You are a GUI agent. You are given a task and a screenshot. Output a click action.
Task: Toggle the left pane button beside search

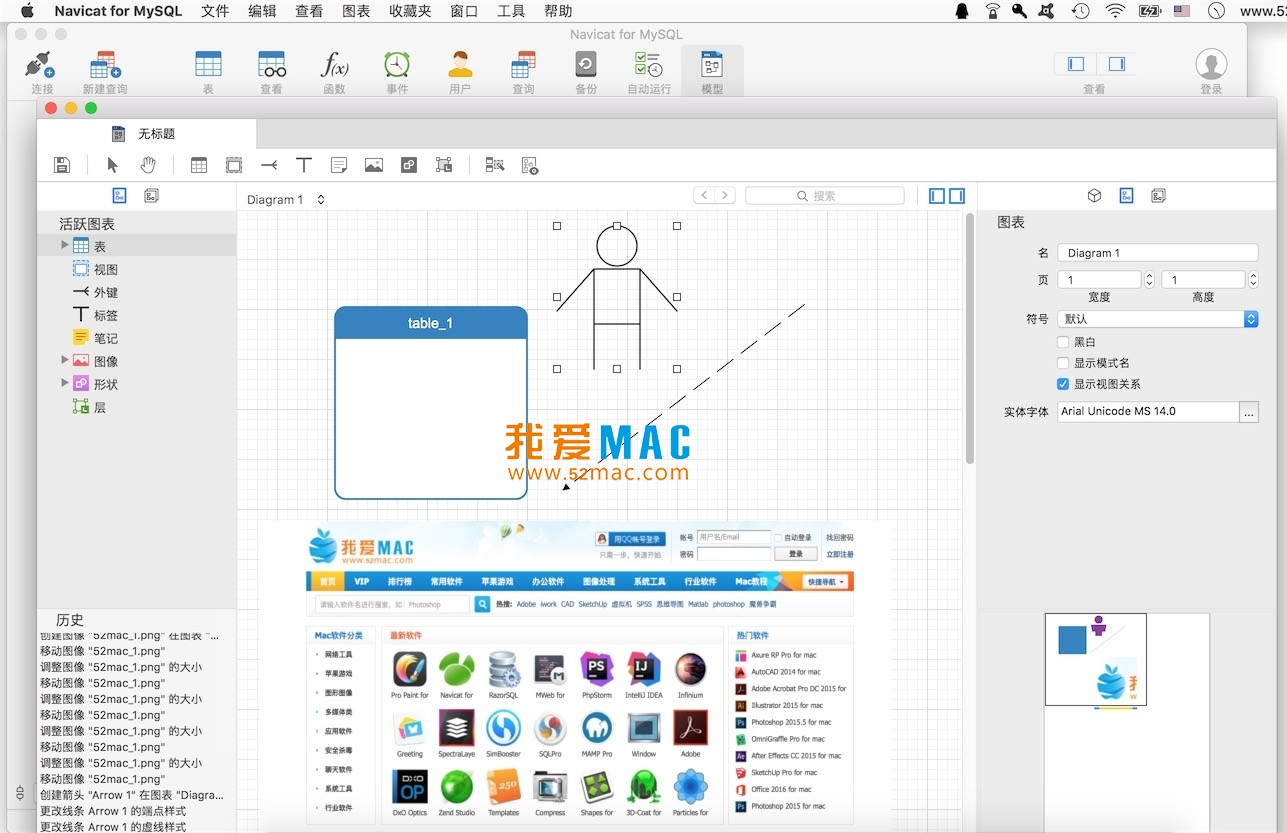(x=937, y=196)
